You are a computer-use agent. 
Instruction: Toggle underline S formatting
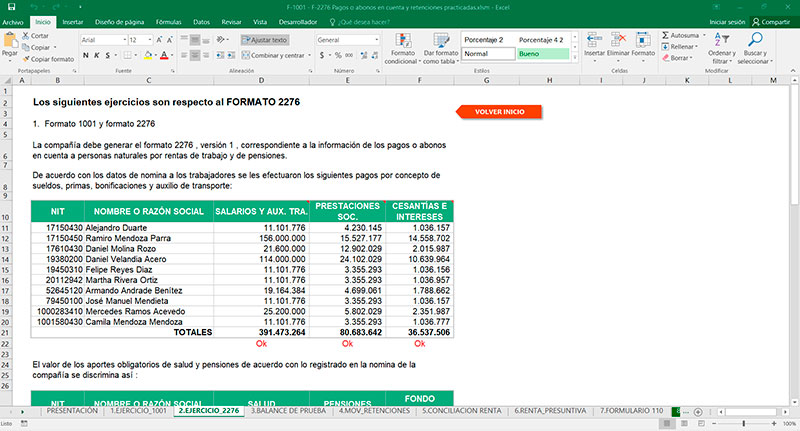pos(108,55)
